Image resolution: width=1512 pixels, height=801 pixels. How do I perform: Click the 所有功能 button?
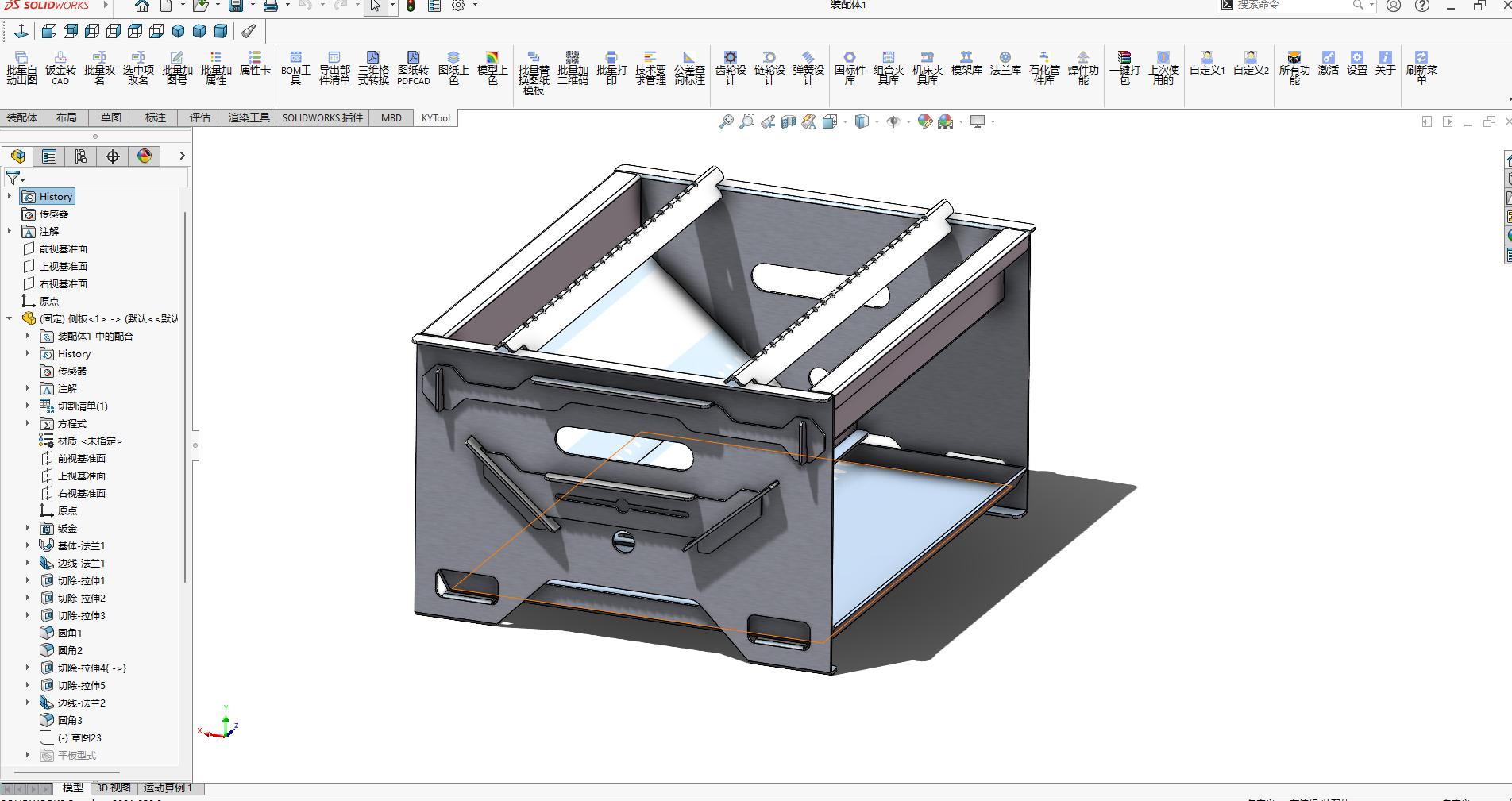(1294, 68)
